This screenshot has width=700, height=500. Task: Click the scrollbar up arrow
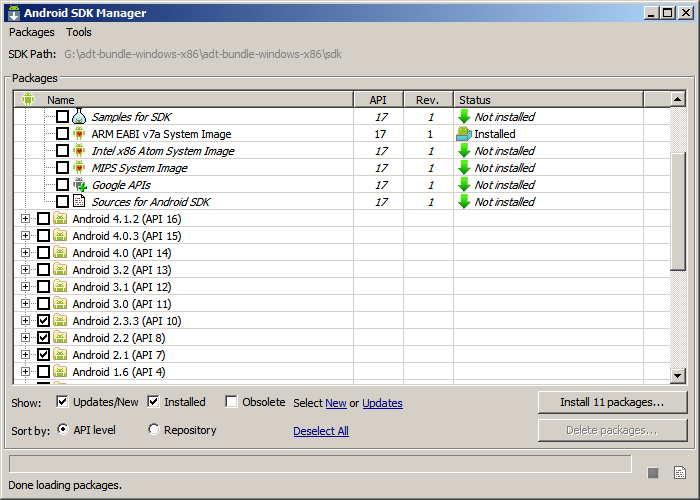(678, 99)
